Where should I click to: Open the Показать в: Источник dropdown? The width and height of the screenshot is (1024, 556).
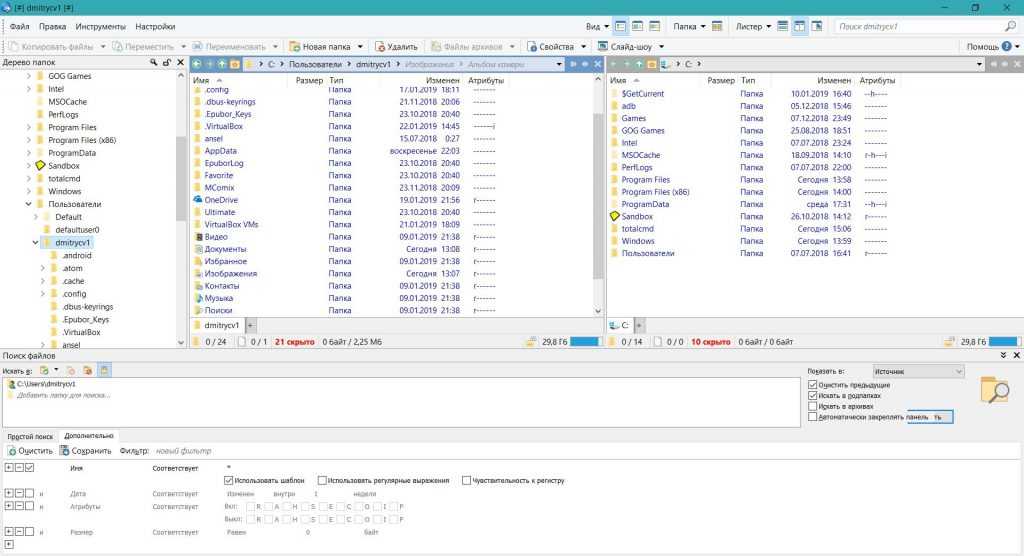[917, 371]
